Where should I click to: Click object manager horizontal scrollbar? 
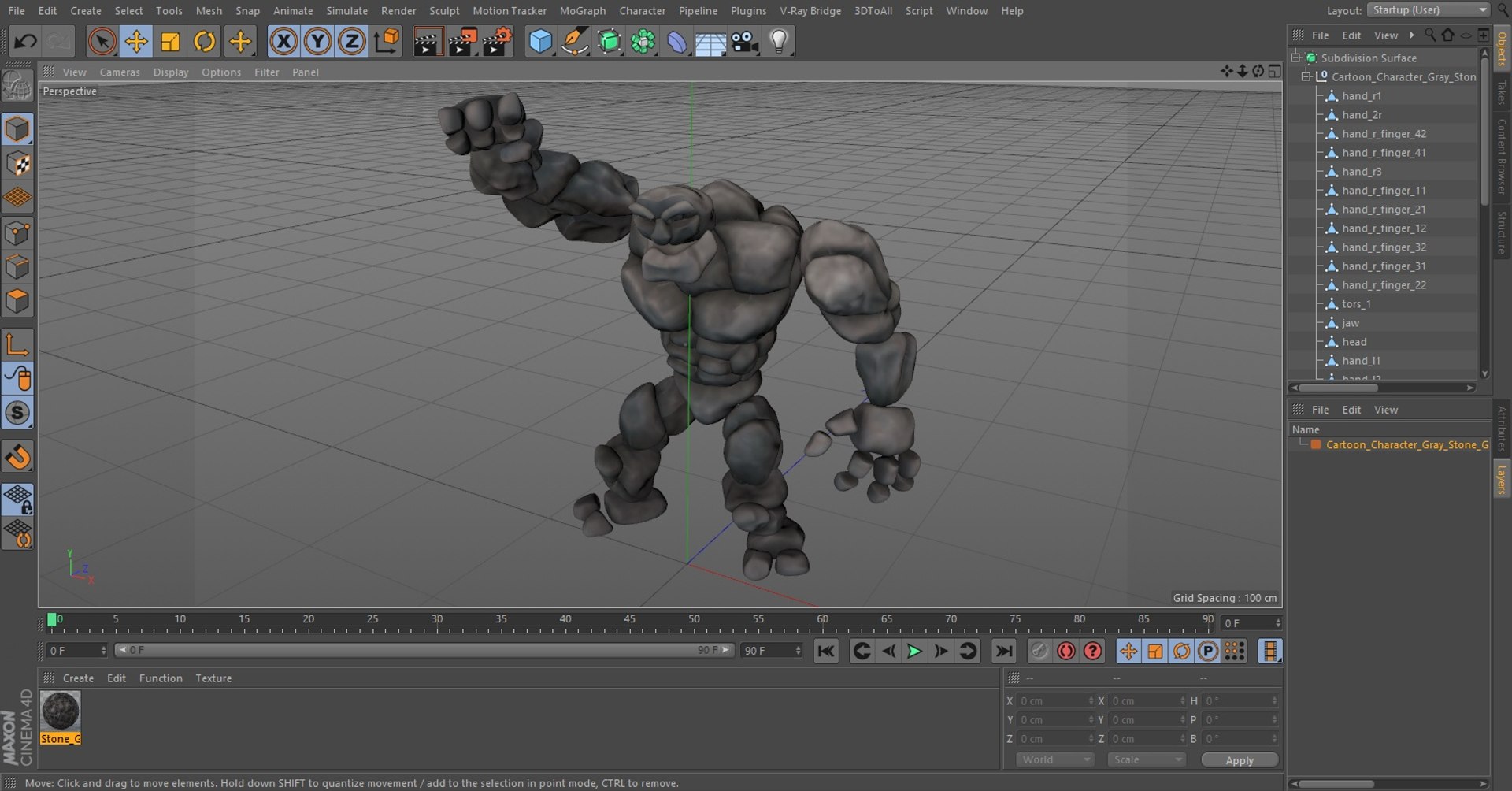click(x=1339, y=388)
